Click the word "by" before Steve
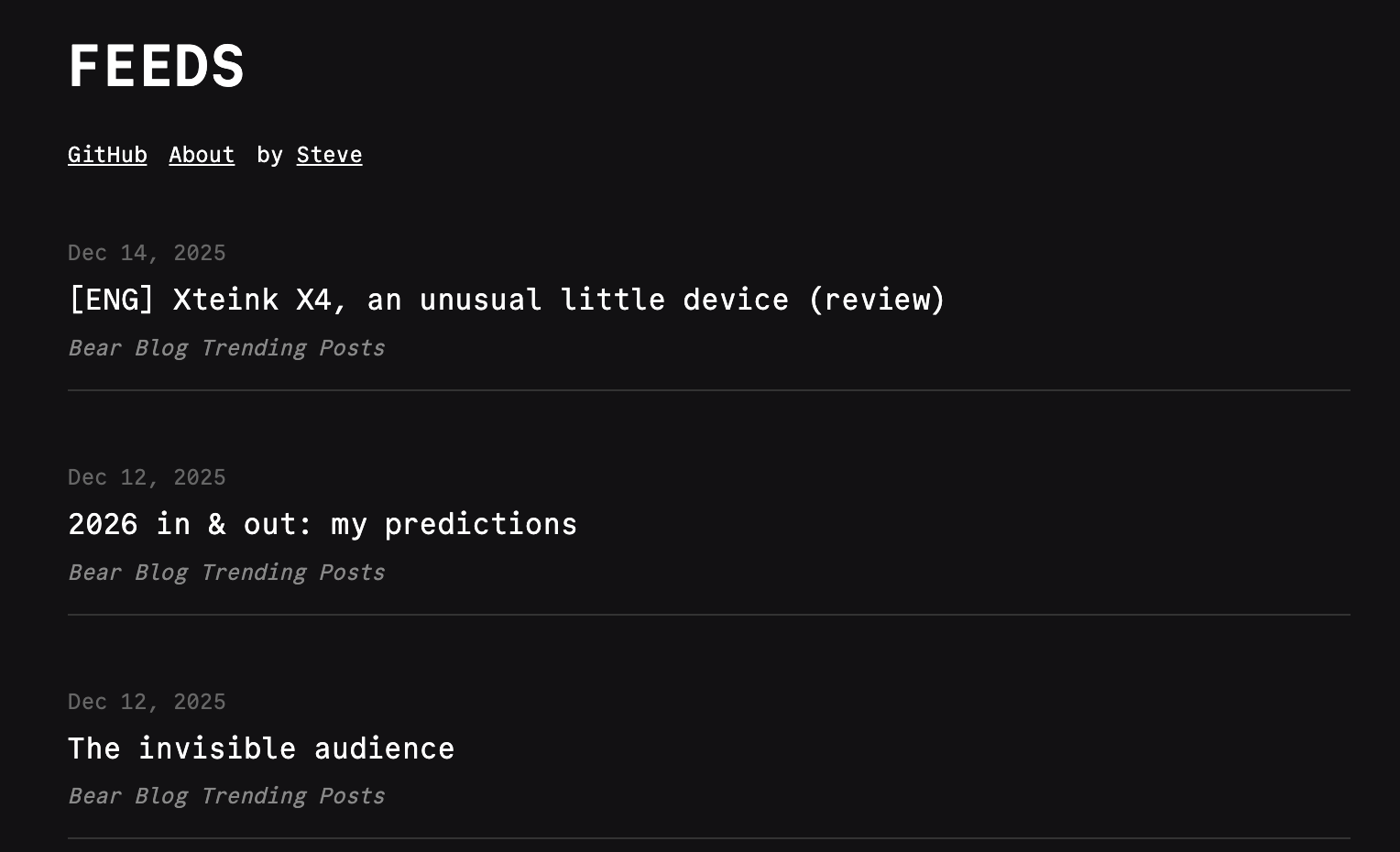Image resolution: width=1400 pixels, height=852 pixels. [x=269, y=155]
